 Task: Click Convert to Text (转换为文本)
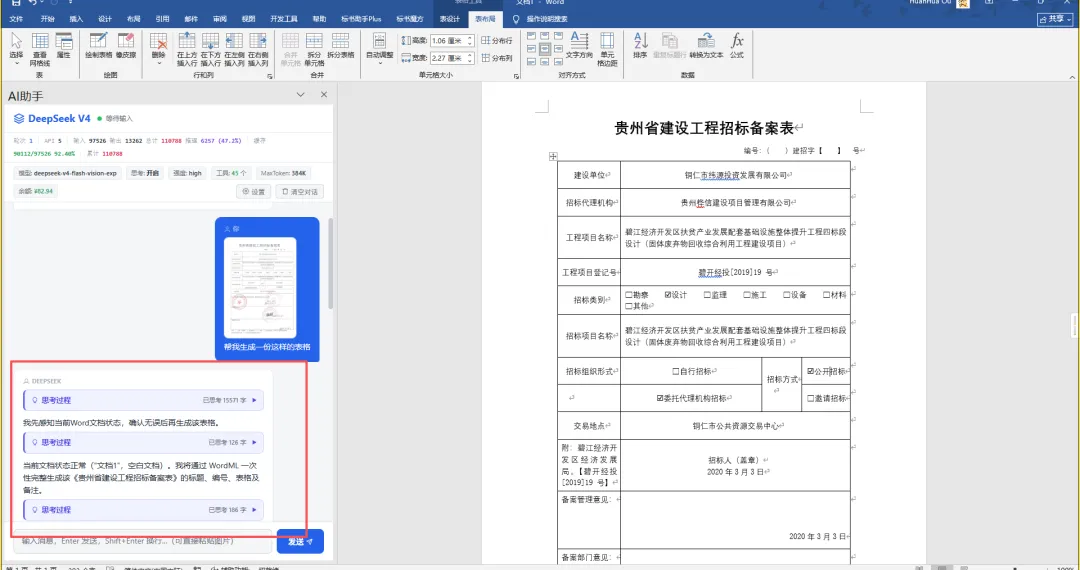706,44
